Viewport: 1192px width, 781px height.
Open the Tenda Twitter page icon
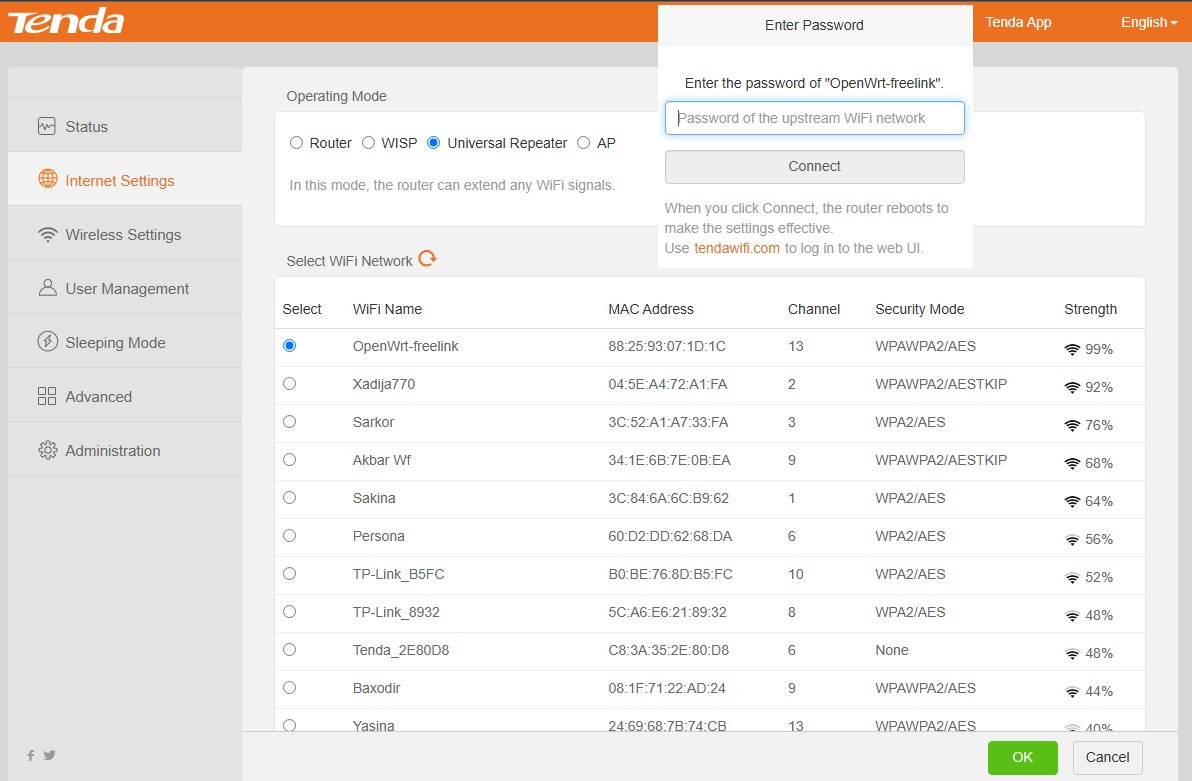pos(49,755)
